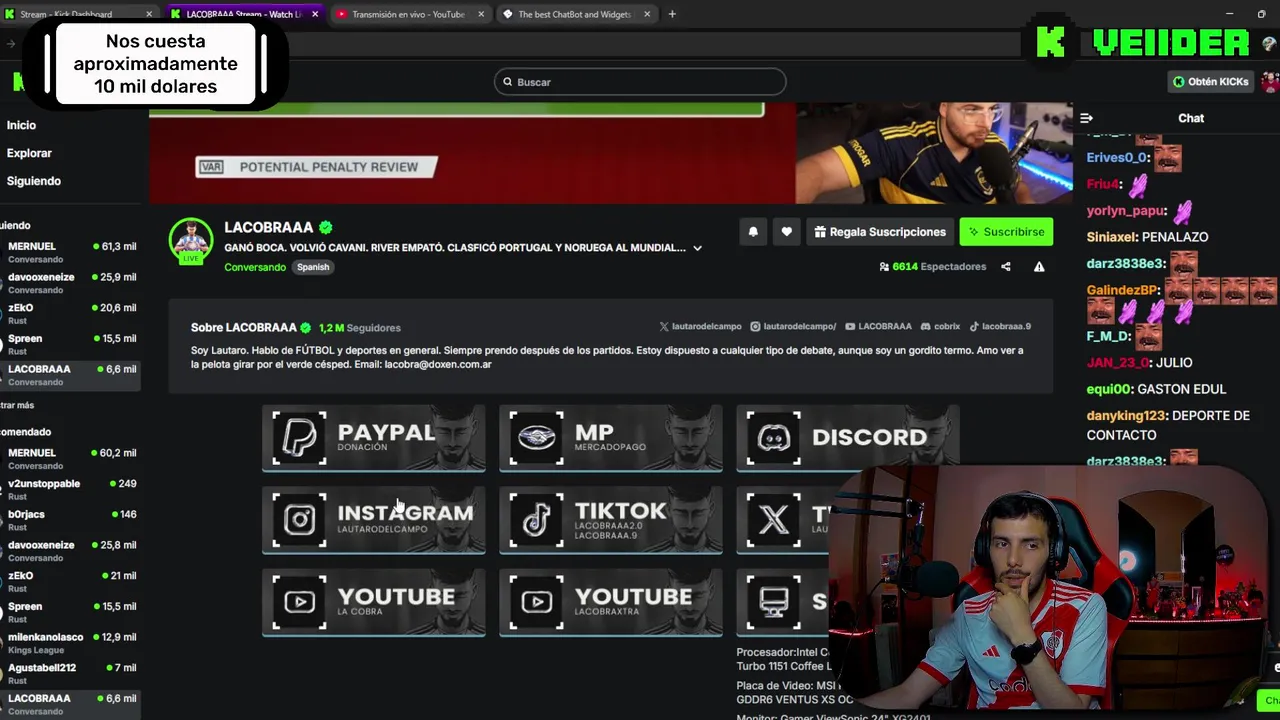
Task: Open a new browser tab
Action: click(x=672, y=14)
